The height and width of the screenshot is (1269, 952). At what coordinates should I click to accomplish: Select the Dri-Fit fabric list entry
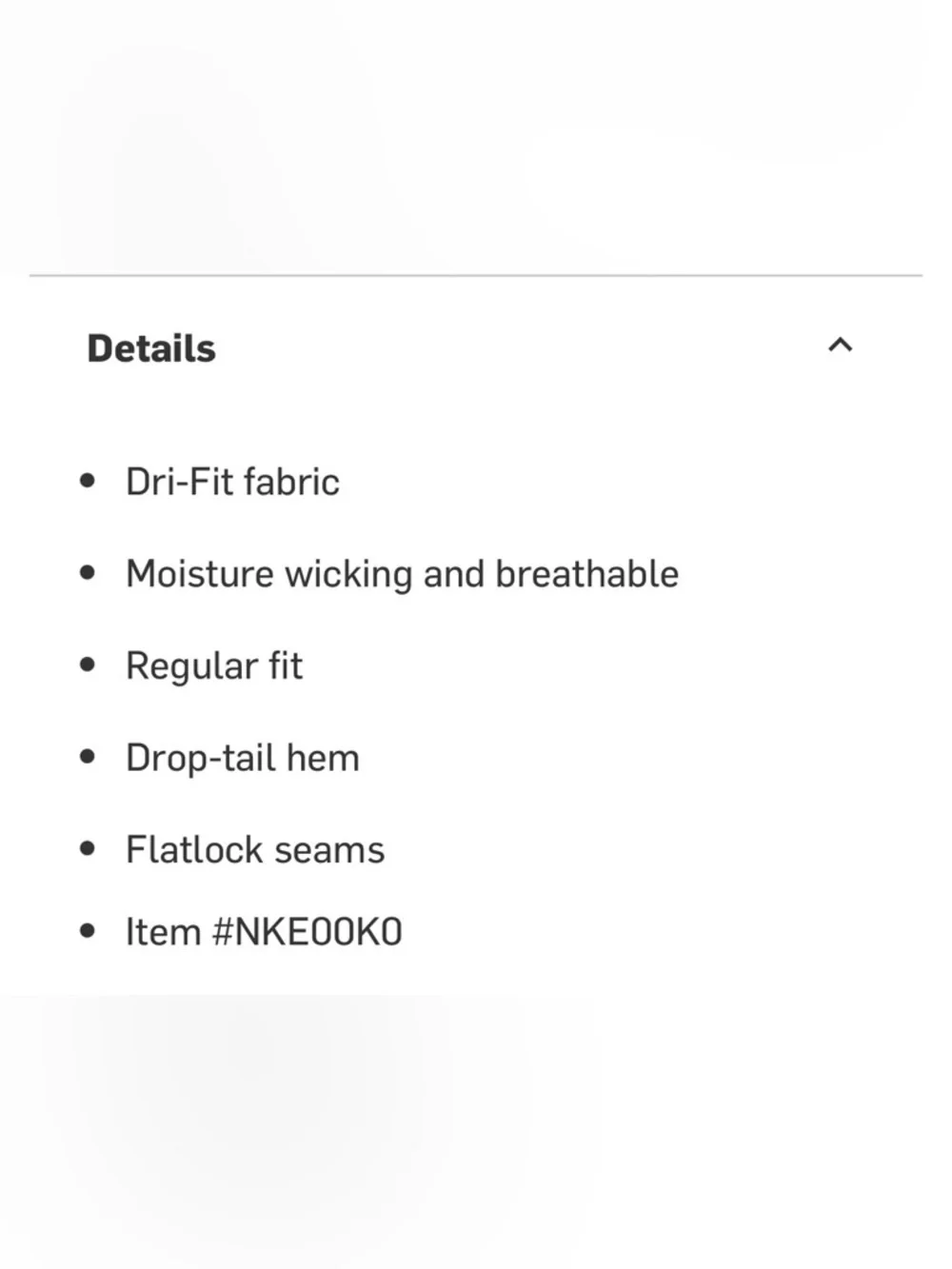232,482
